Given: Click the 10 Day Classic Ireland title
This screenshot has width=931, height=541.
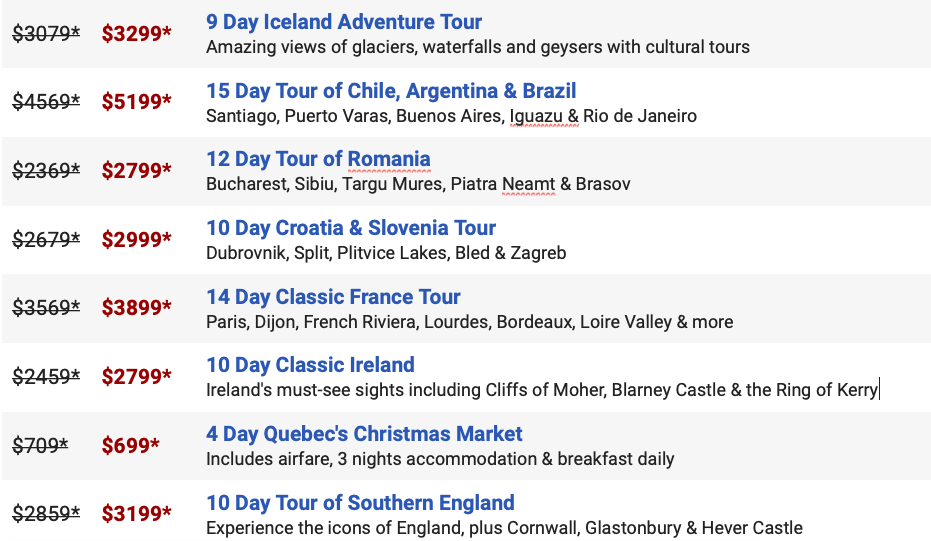Looking at the screenshot, I should (x=311, y=365).
